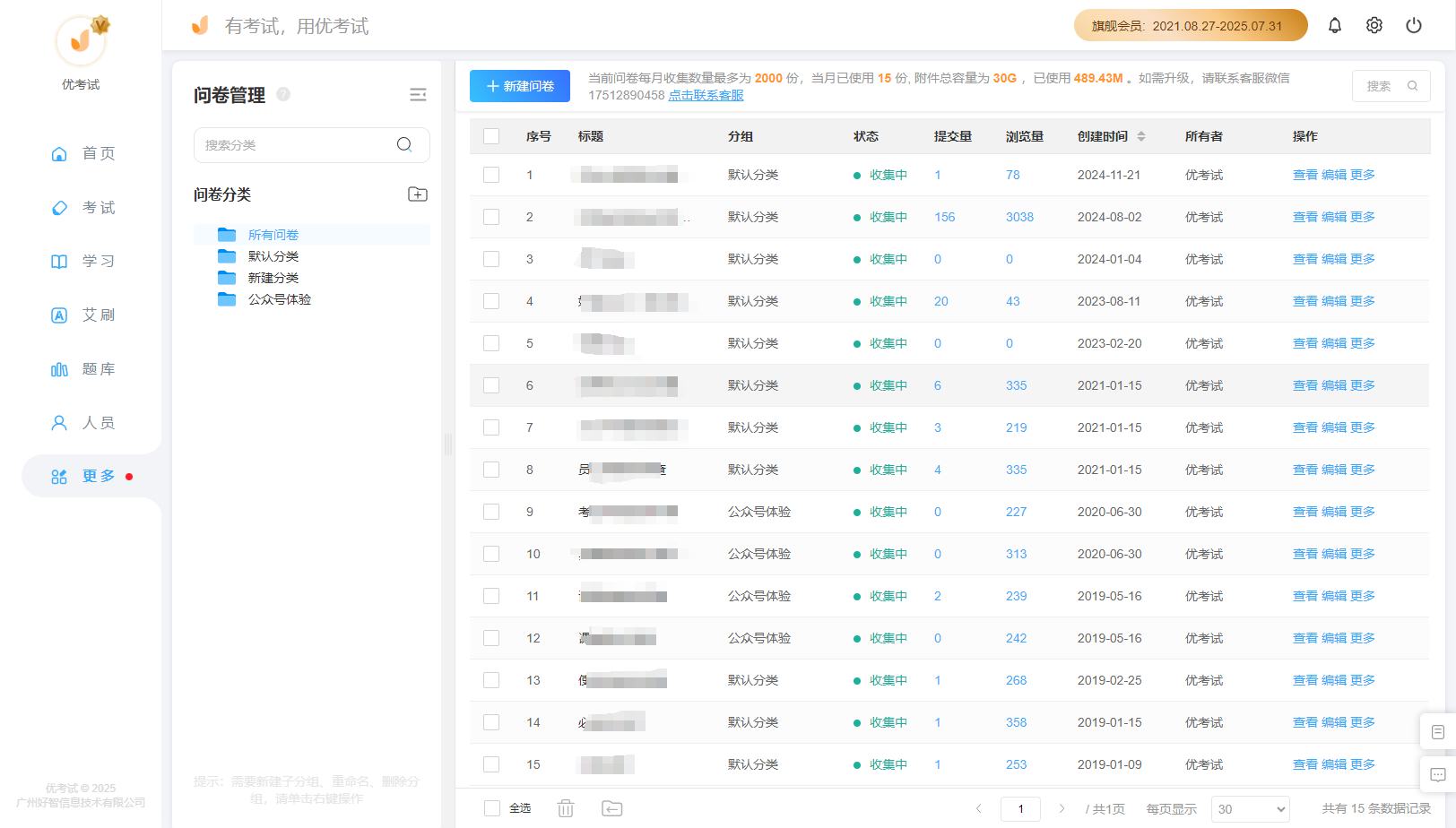The height and width of the screenshot is (828, 1456).
Task: Tick the checkbox for row 9
Action: coord(491,512)
